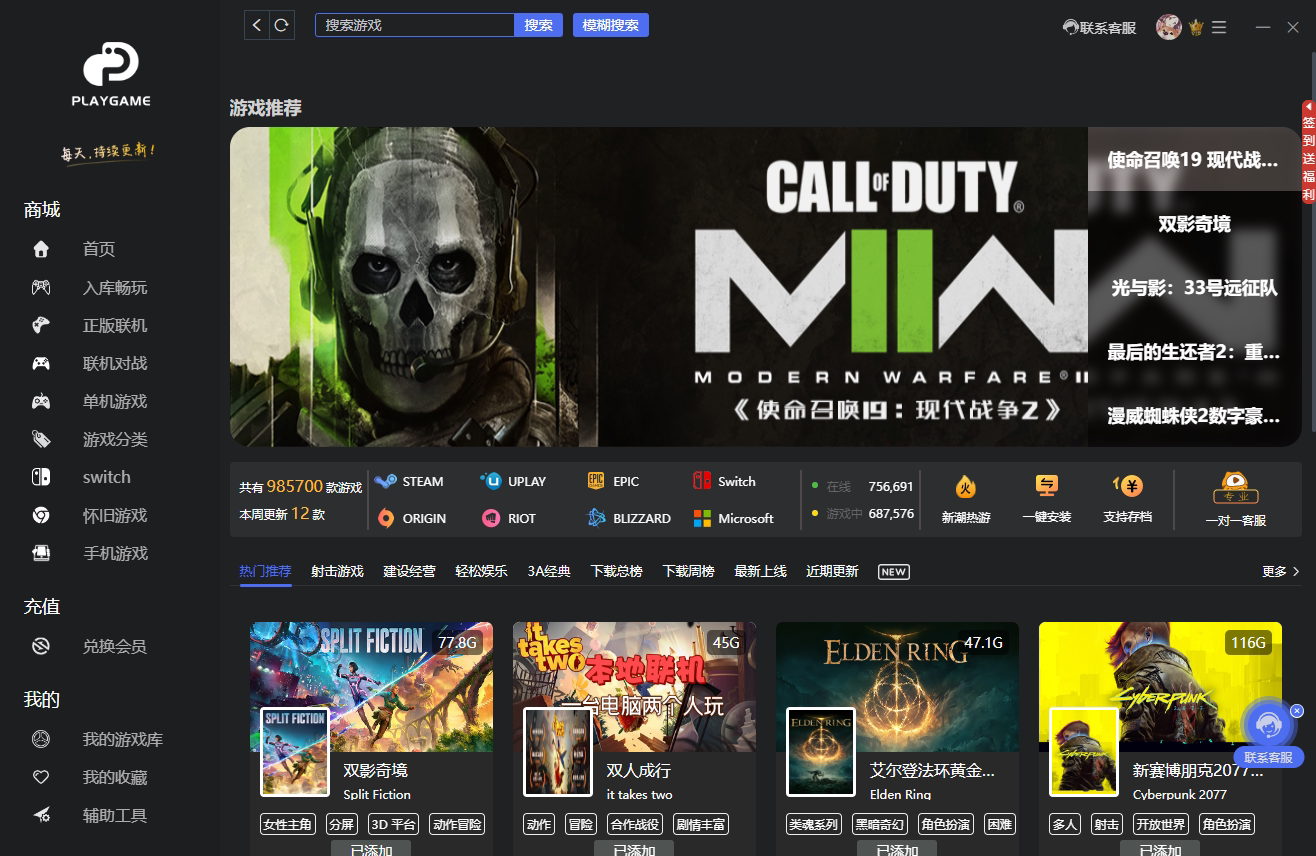The image size is (1316, 856).
Task: Click the 模糊搜索 fuzzy search button
Action: pos(611,25)
